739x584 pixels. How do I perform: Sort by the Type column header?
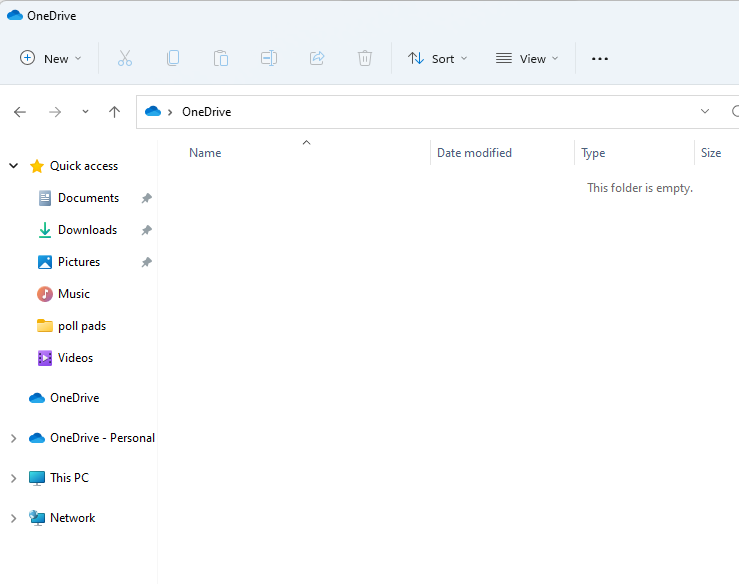tap(593, 153)
